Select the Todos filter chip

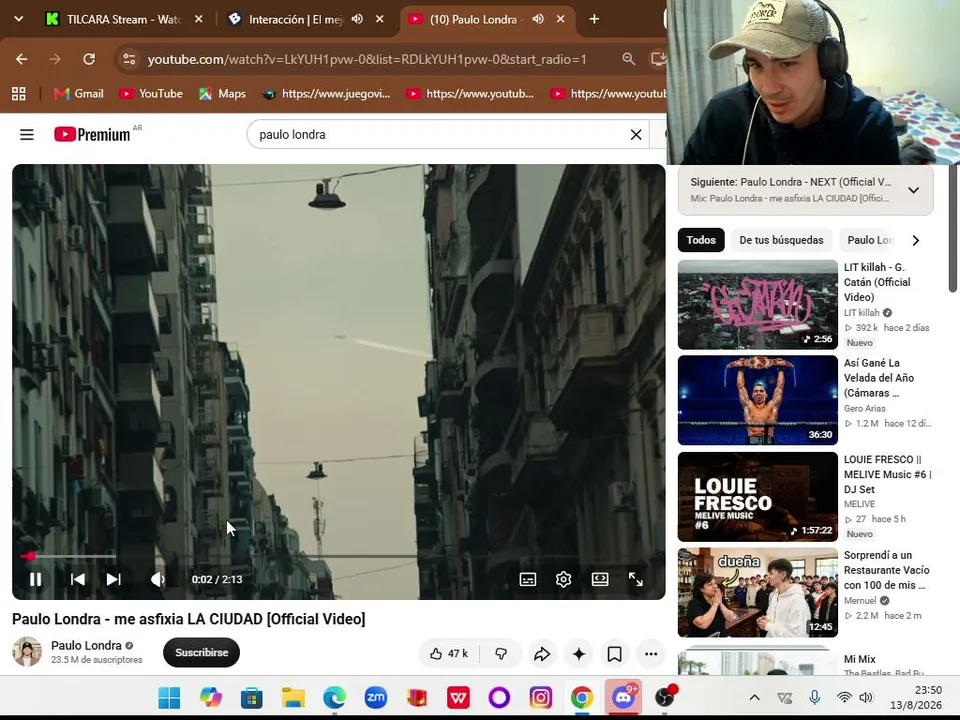(701, 240)
